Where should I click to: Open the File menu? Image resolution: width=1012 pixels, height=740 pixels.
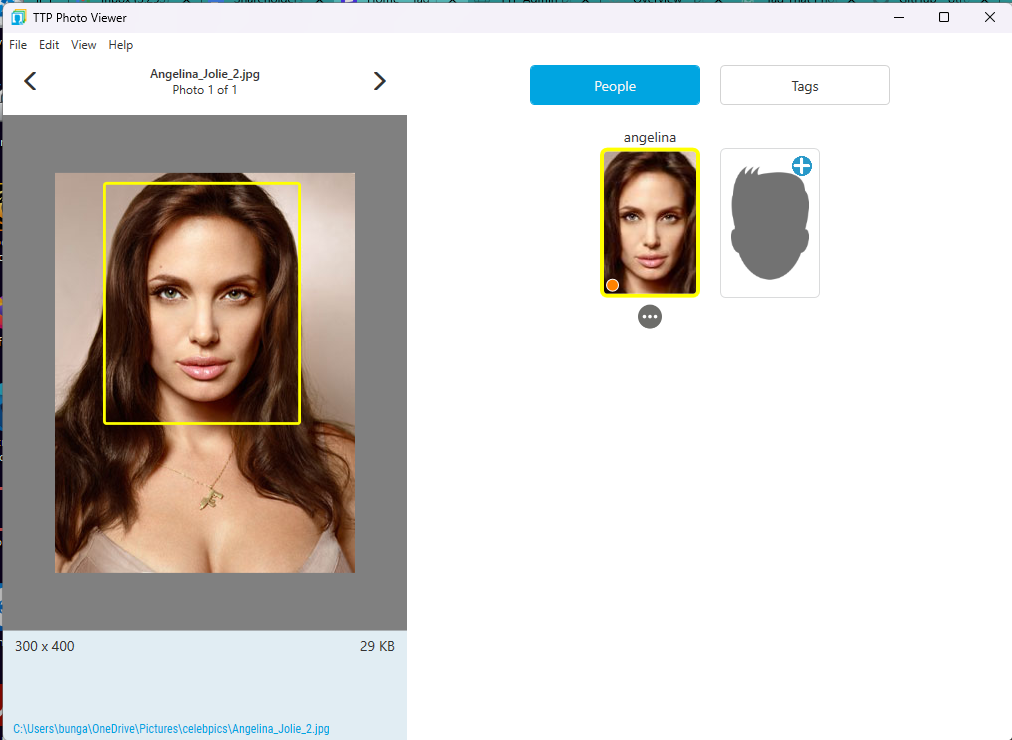[17, 44]
